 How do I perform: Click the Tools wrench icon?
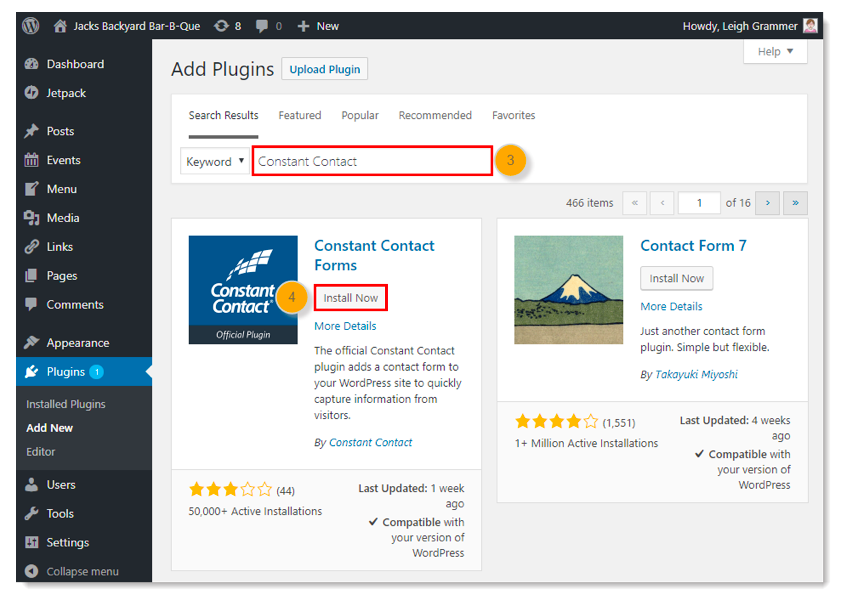tap(31, 513)
